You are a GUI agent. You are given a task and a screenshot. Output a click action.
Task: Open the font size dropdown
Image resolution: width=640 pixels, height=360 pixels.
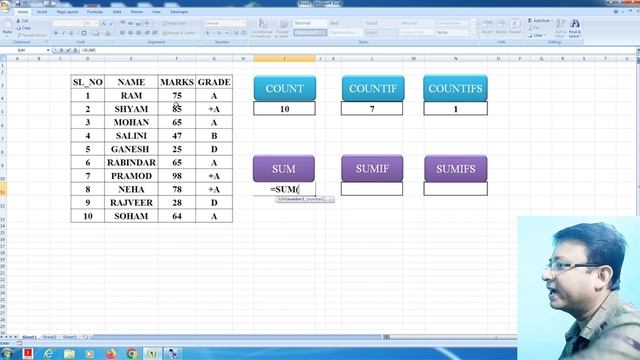pyautogui.click(x=96, y=23)
